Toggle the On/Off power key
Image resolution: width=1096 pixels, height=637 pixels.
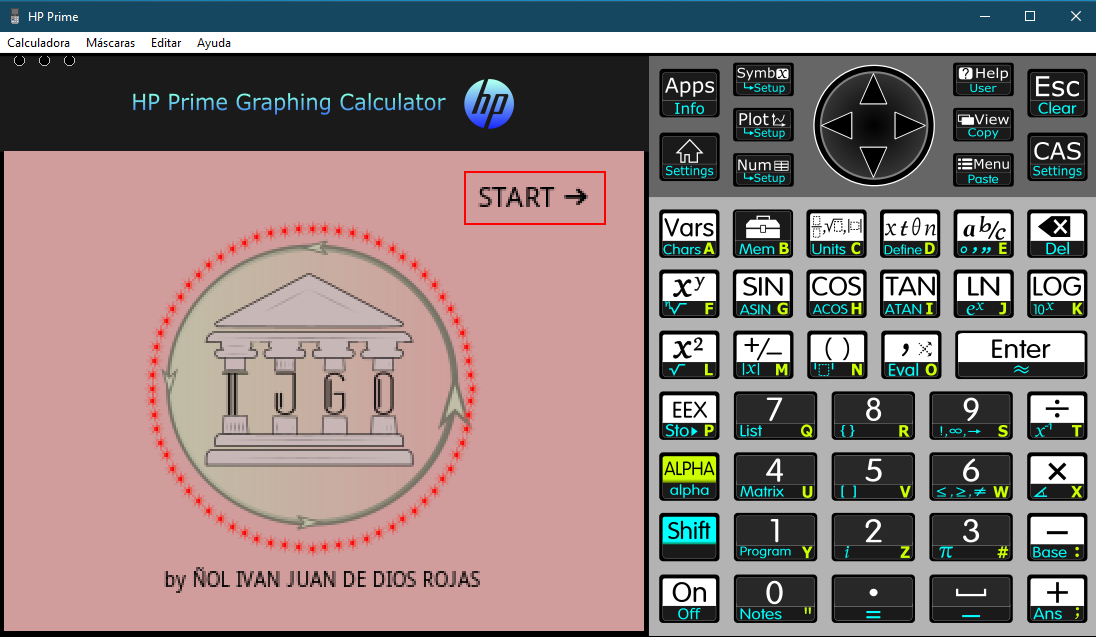point(689,599)
